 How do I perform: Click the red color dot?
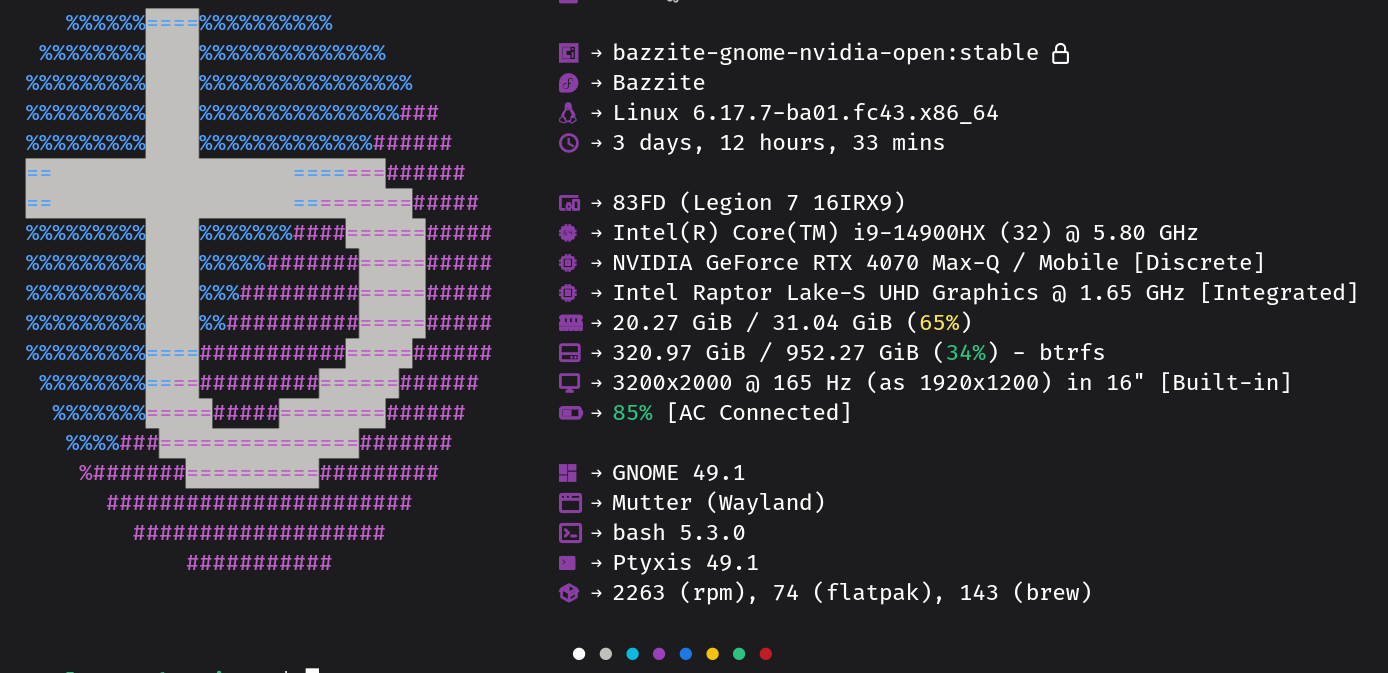[x=766, y=654]
